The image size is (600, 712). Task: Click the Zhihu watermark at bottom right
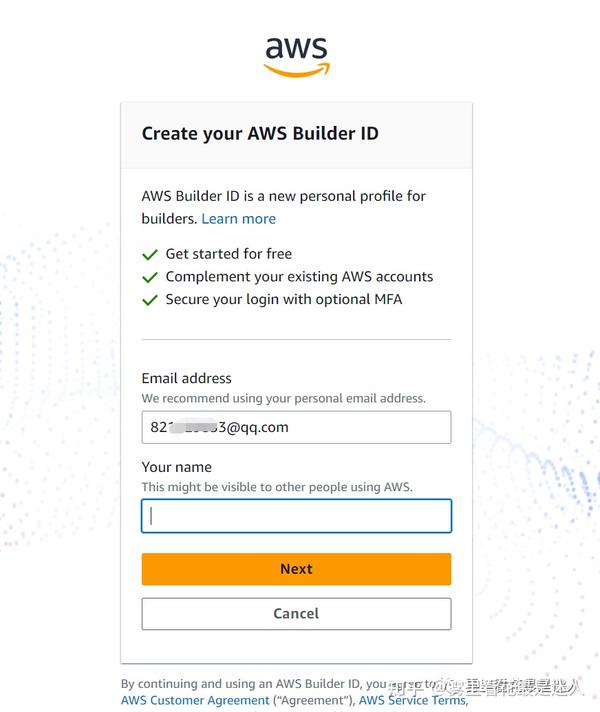[500, 687]
